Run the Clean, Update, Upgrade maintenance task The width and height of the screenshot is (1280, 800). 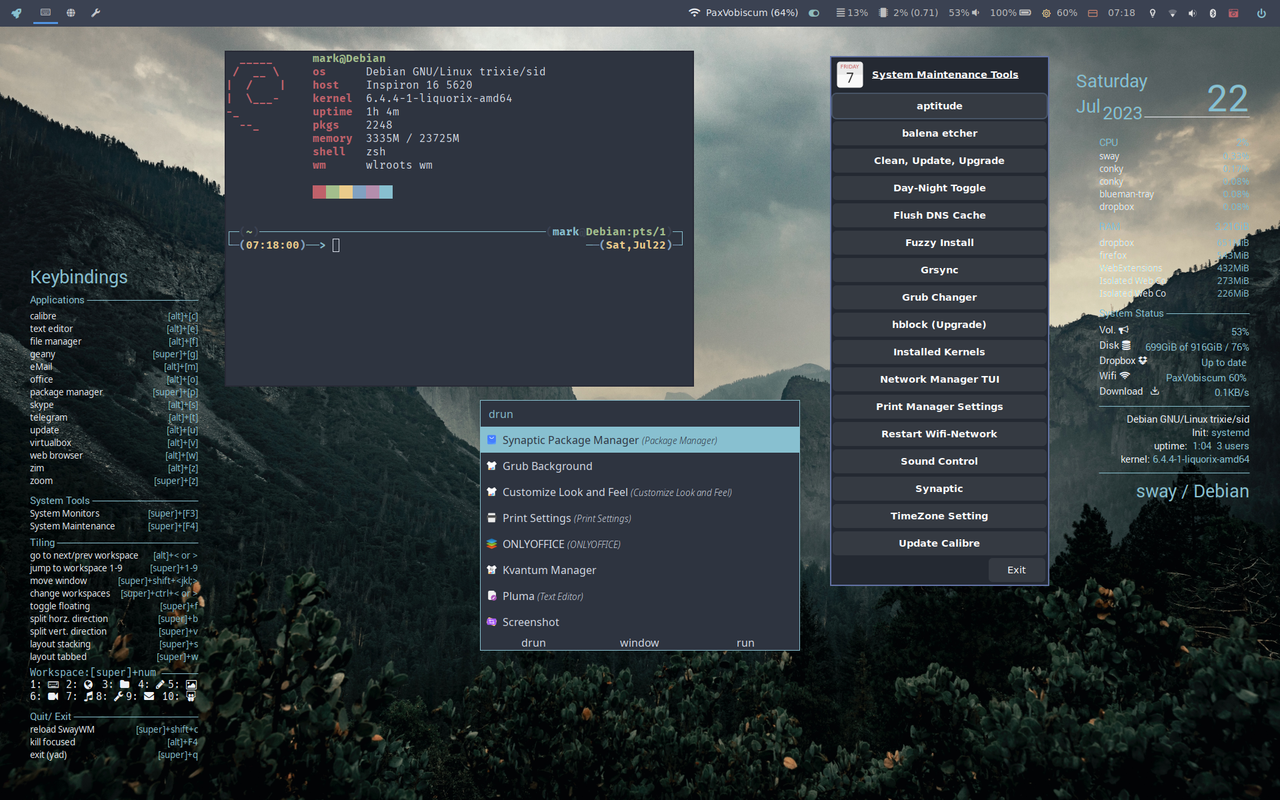pos(939,160)
